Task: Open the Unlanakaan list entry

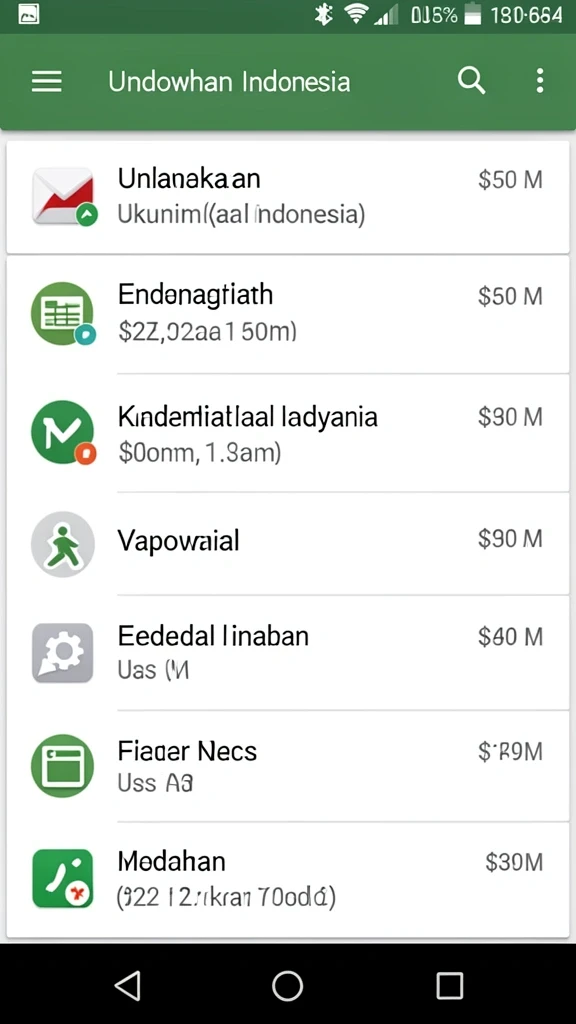Action: (x=288, y=197)
